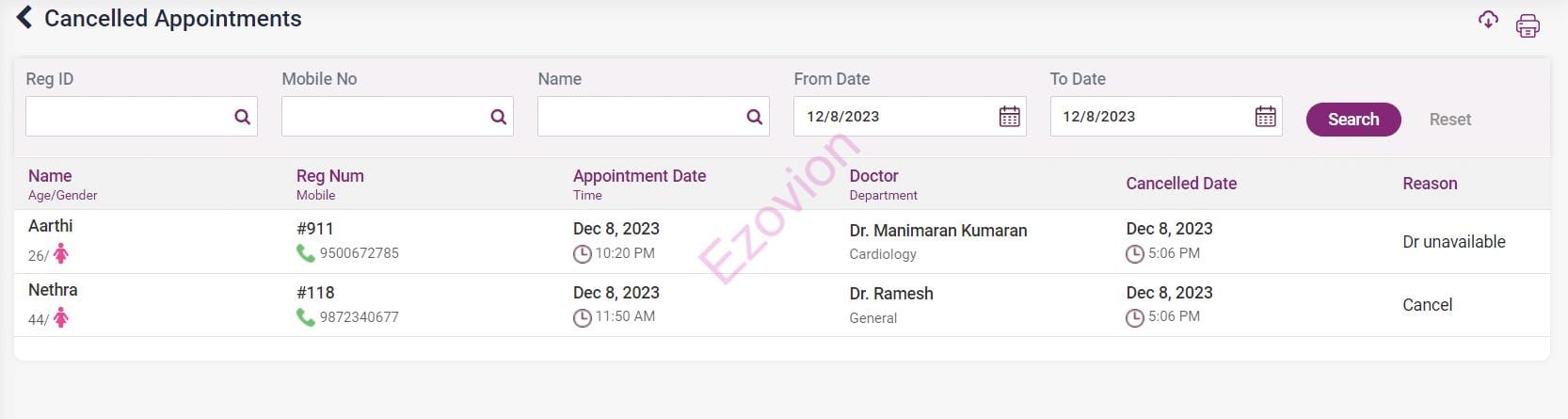Click the Reg Num column header
1568x419 pixels.
click(x=329, y=176)
